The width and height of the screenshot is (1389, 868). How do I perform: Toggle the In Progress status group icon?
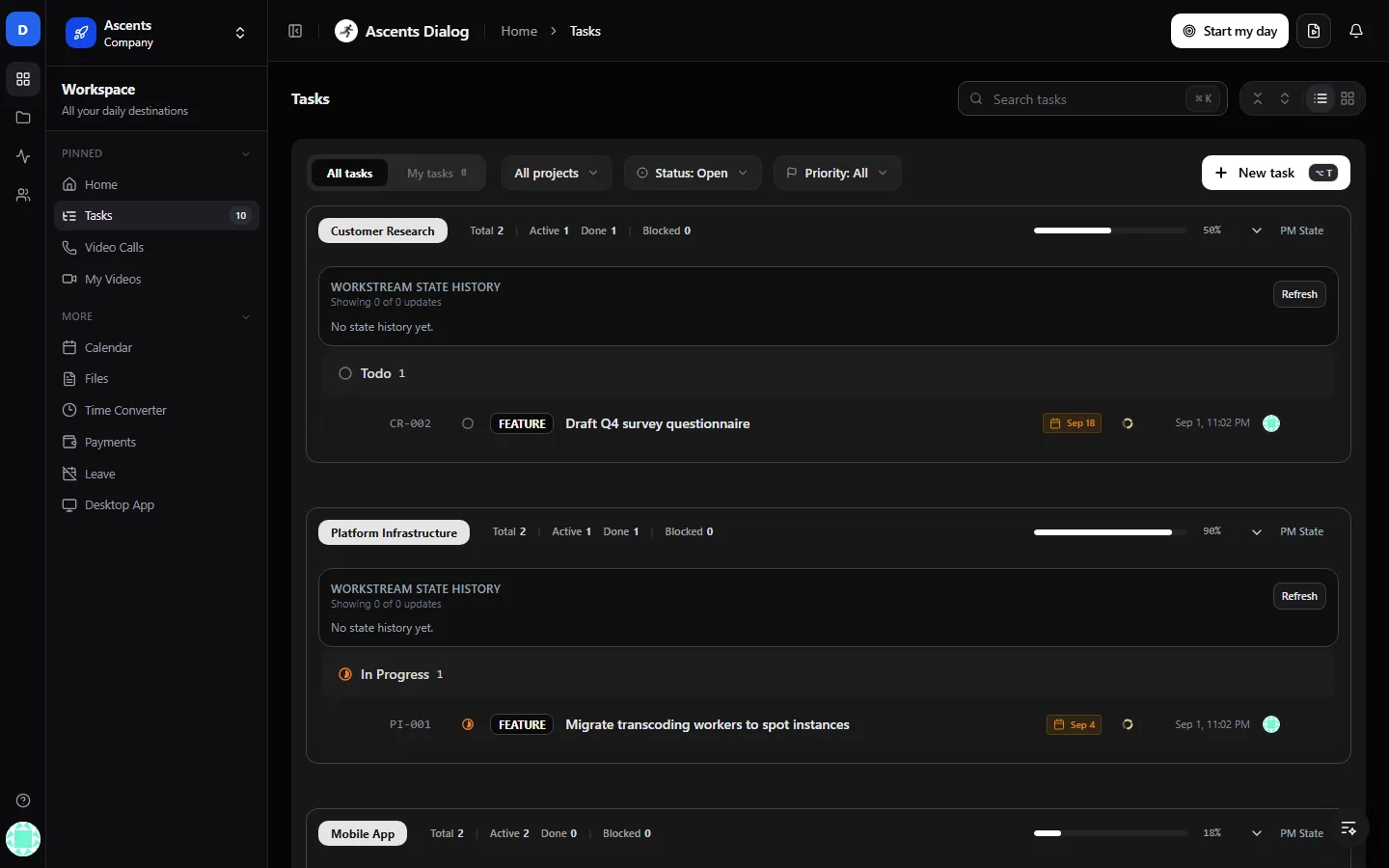click(345, 674)
